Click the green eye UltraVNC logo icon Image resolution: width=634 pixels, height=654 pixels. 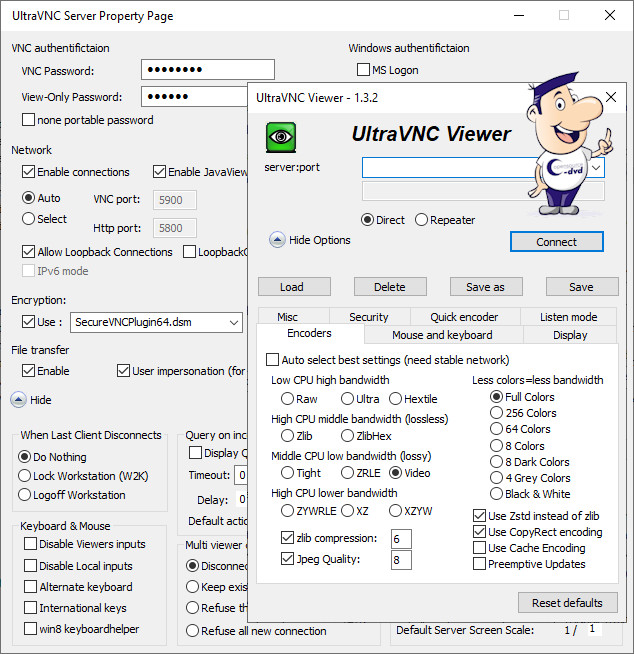[281, 137]
